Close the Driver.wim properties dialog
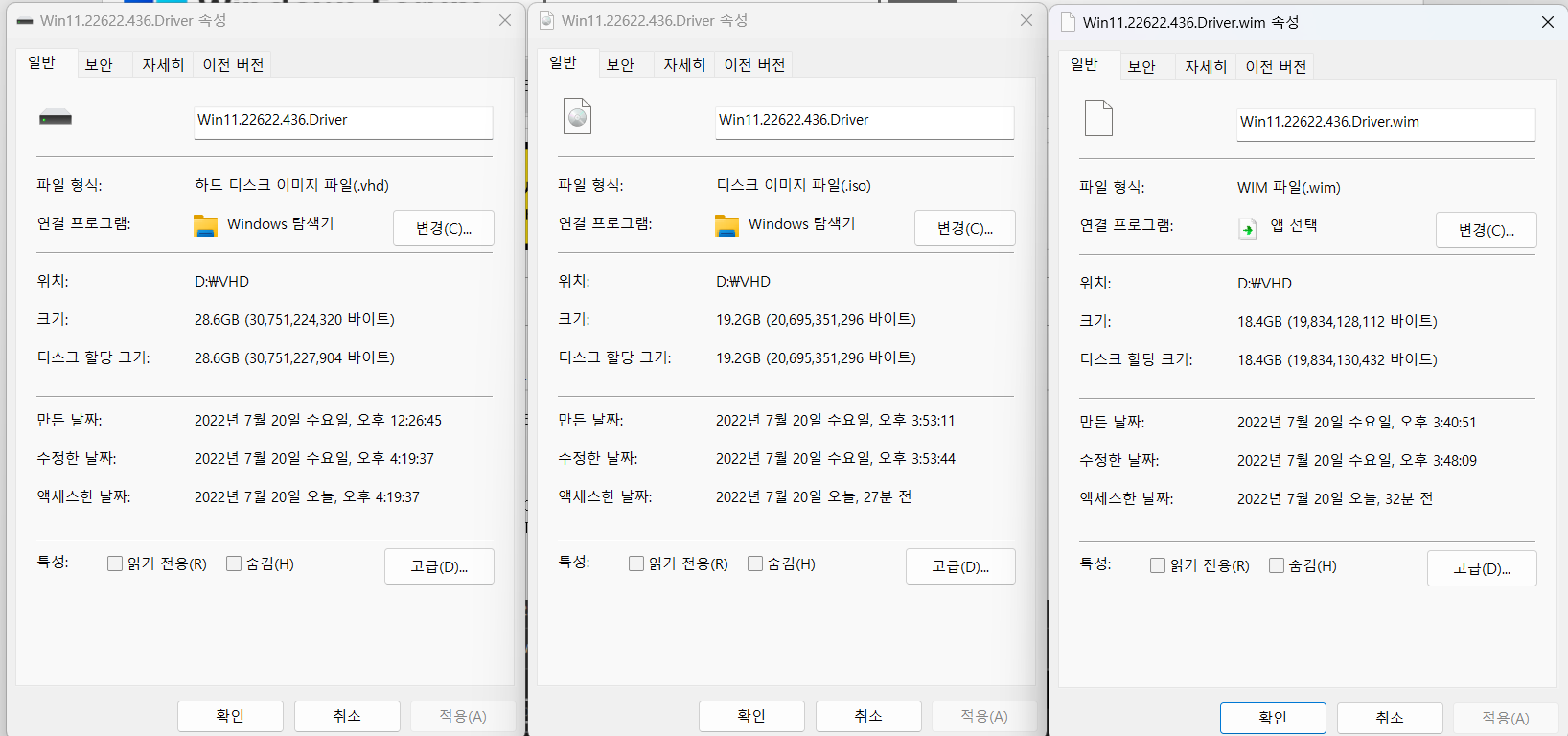This screenshot has width=1568, height=736. [x=1548, y=22]
